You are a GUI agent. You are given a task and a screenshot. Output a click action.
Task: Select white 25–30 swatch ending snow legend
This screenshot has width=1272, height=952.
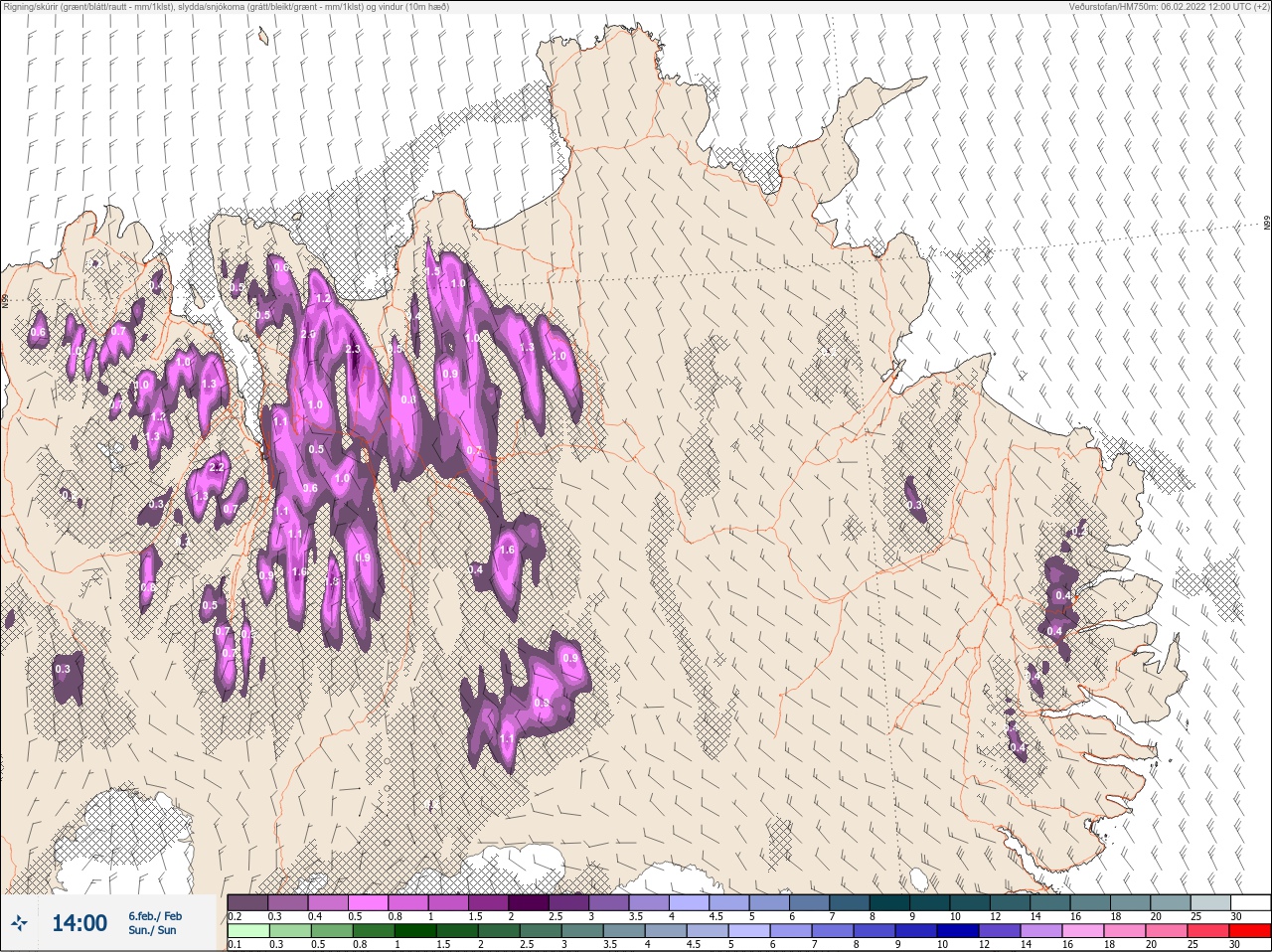1253,902
